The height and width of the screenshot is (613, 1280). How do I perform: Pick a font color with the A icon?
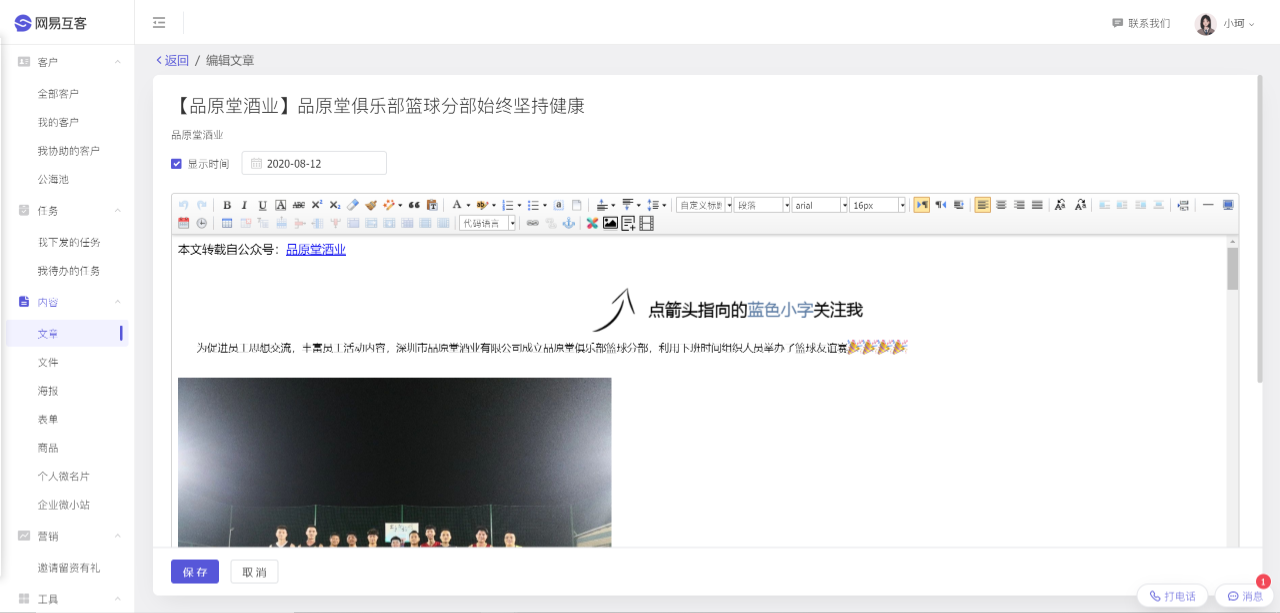coord(458,205)
